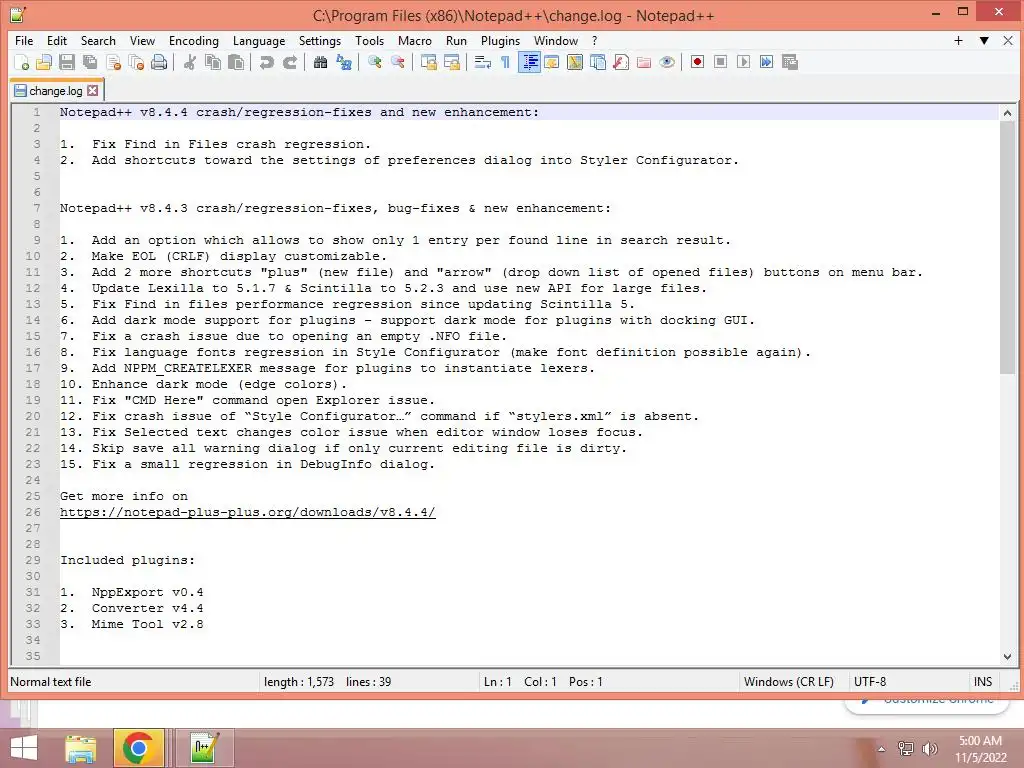
Task: Zoom out using the magnifier minus icon
Action: [398, 62]
